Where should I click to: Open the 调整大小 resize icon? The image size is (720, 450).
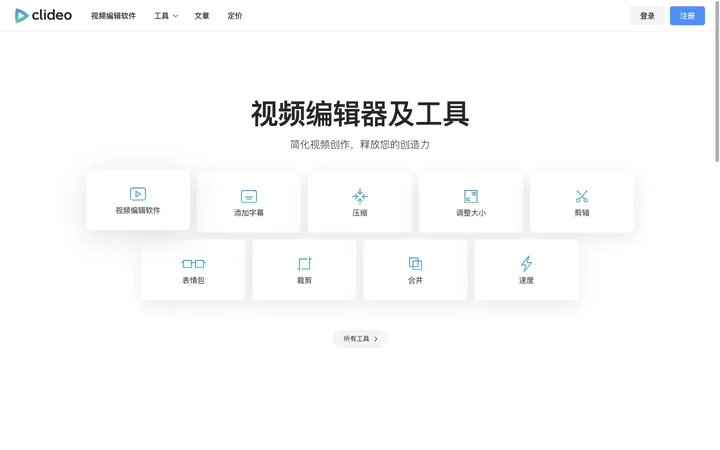(x=471, y=197)
